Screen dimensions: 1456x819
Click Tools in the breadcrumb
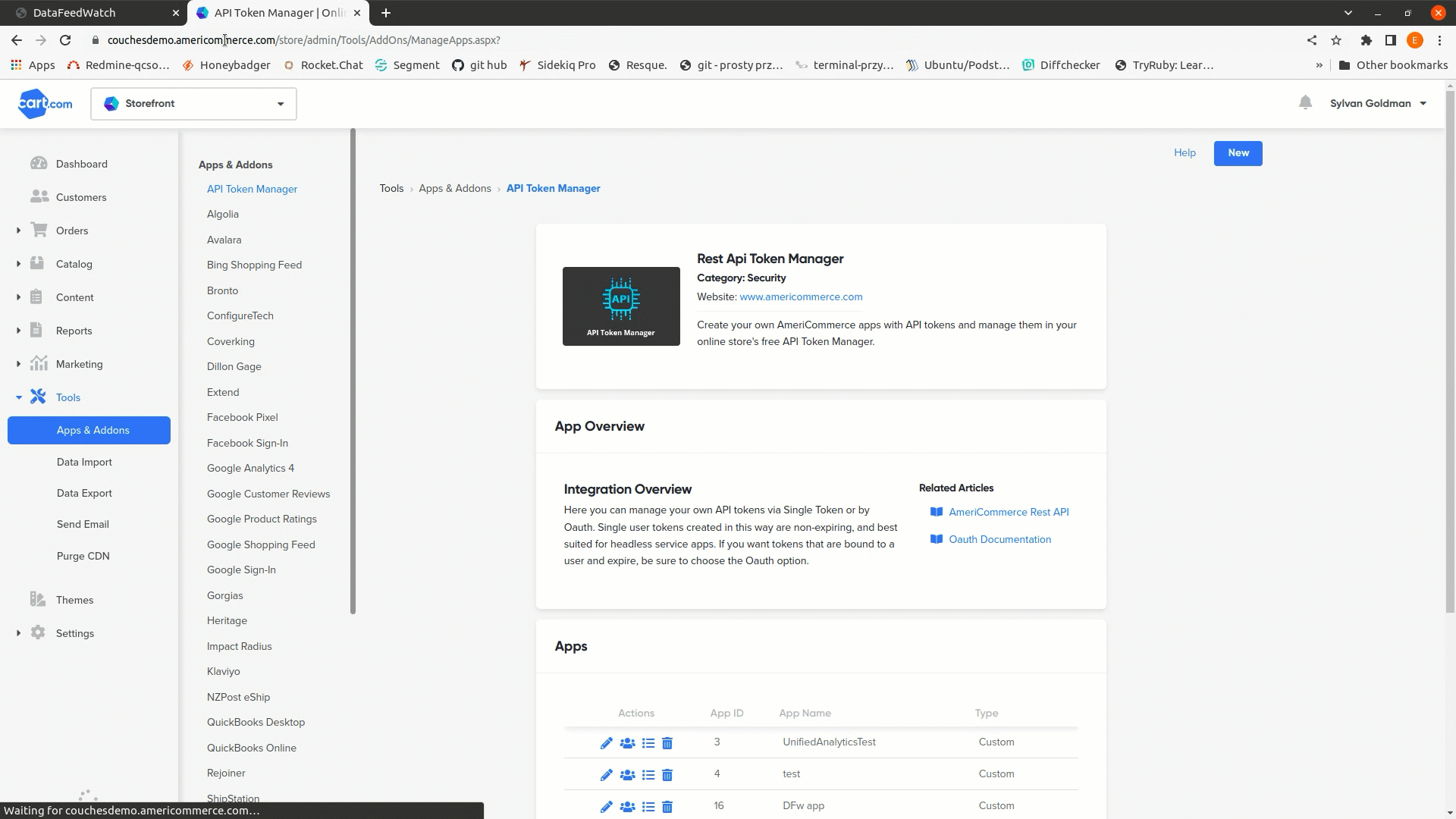click(x=391, y=188)
